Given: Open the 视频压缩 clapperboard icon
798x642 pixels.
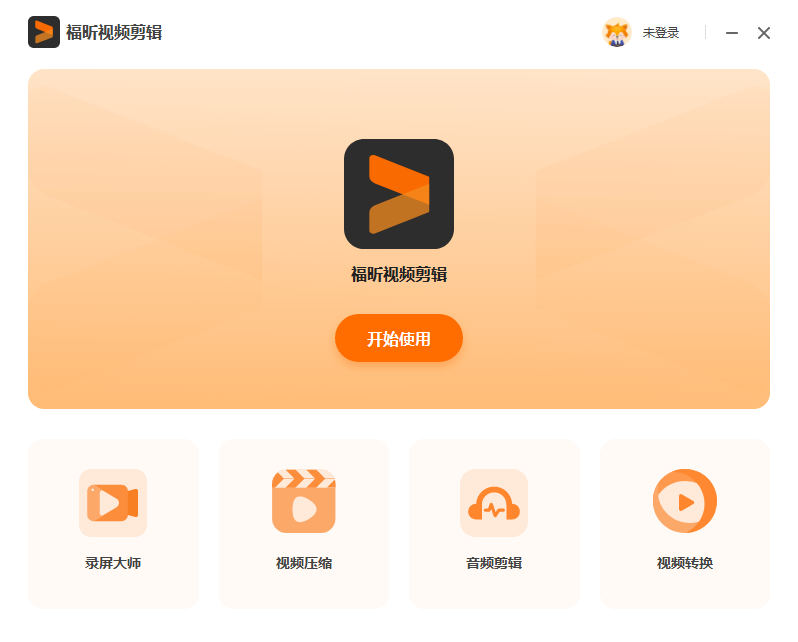Looking at the screenshot, I should point(303,501).
